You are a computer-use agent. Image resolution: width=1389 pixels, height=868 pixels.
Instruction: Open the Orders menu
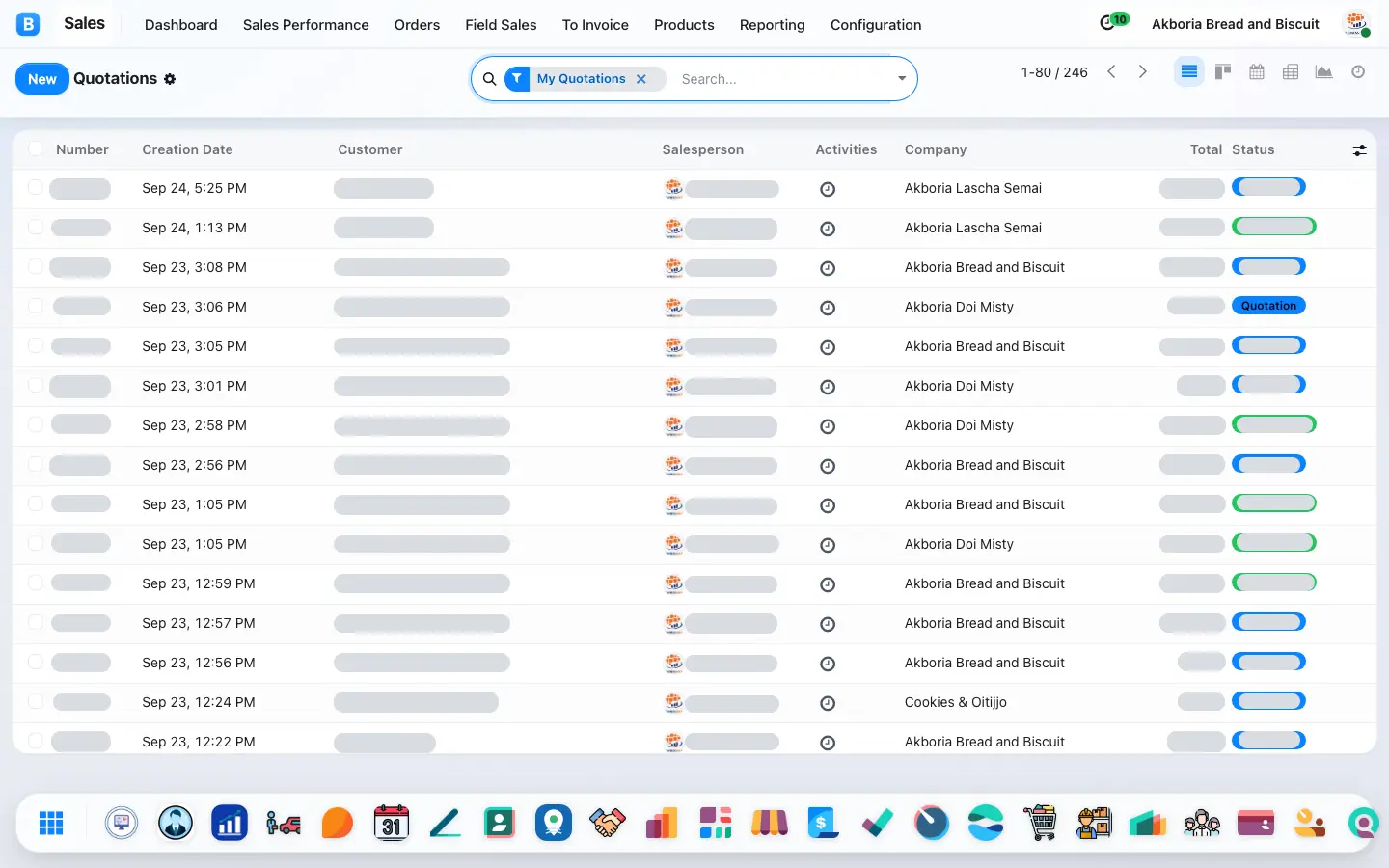417,25
